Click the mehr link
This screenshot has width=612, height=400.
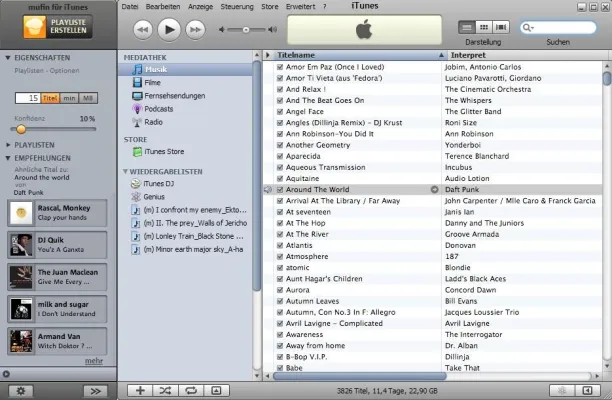click(94, 361)
